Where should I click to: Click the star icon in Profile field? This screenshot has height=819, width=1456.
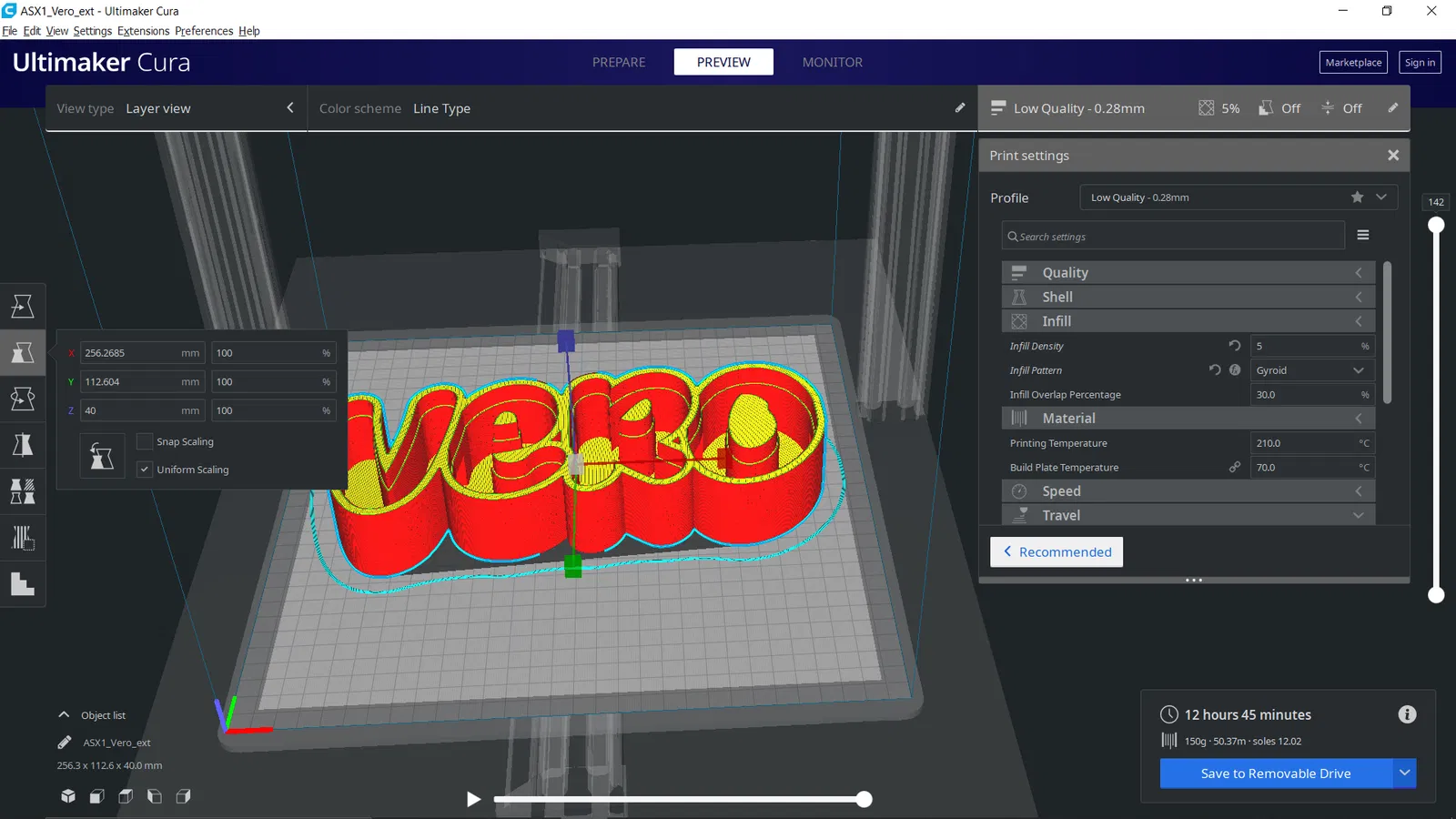tap(1358, 197)
